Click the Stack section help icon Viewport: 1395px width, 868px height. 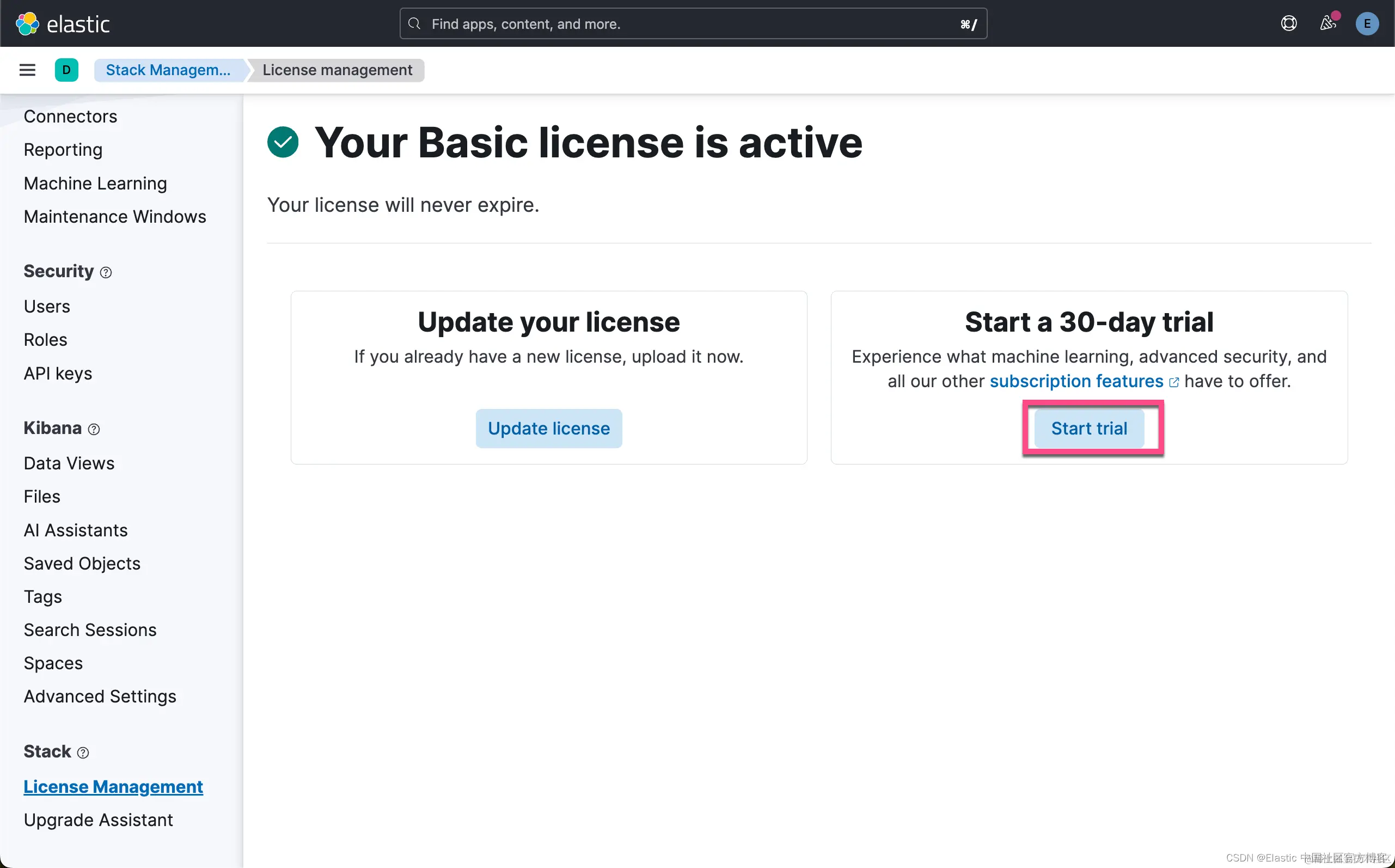tap(83, 753)
